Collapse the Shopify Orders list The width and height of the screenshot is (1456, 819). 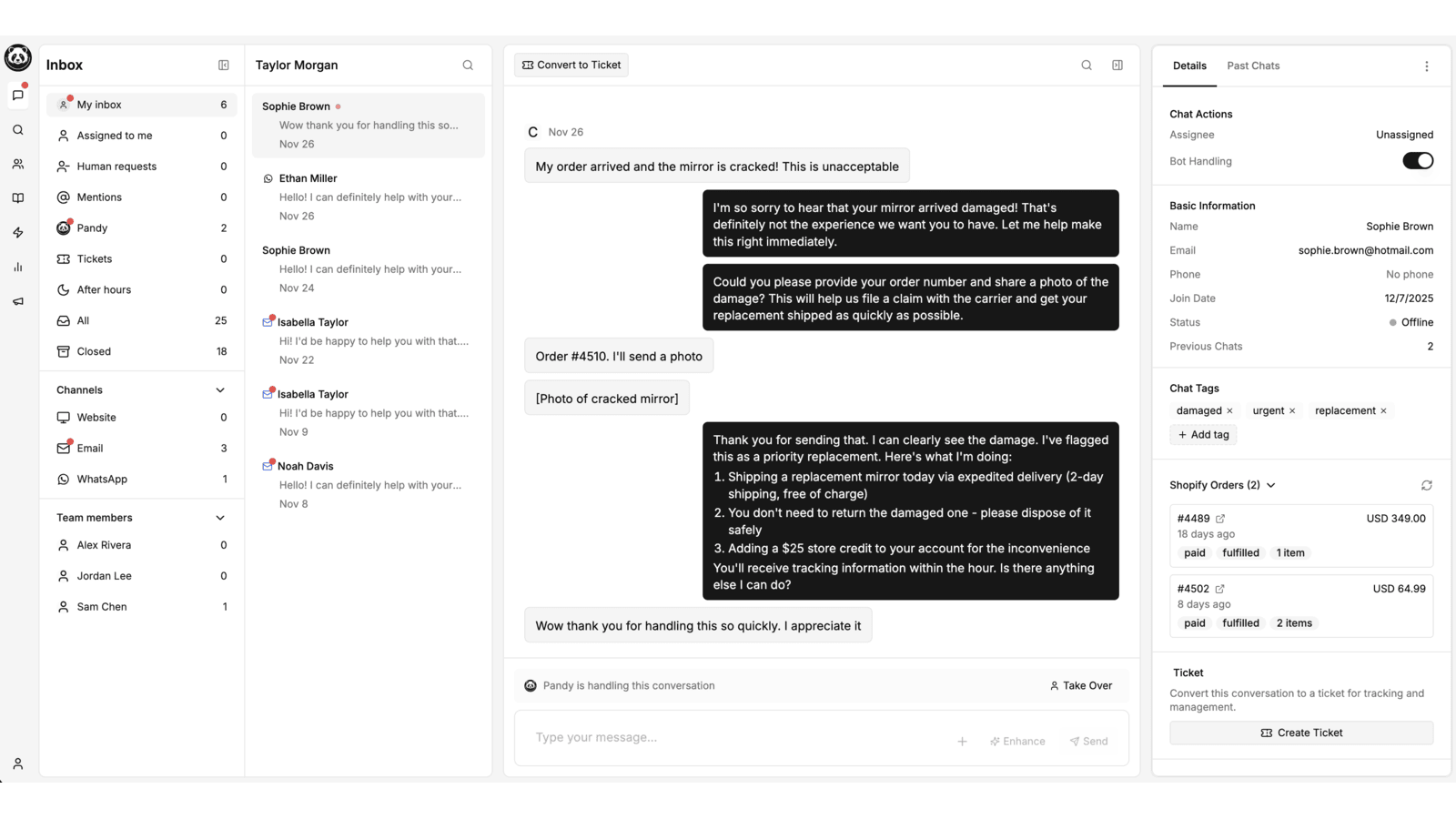1271,485
